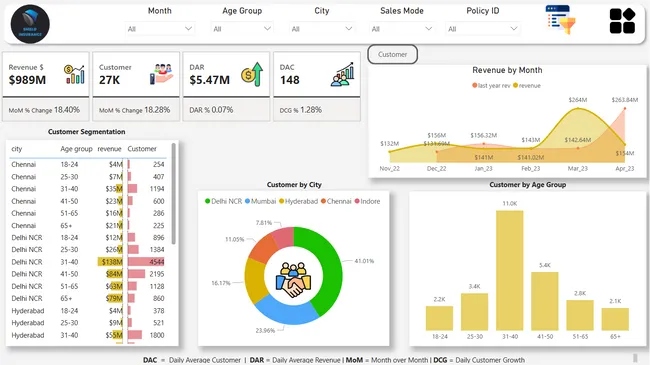This screenshot has height=365, width=650.
Task: Click the 41.01% donut label
Action: click(x=364, y=261)
